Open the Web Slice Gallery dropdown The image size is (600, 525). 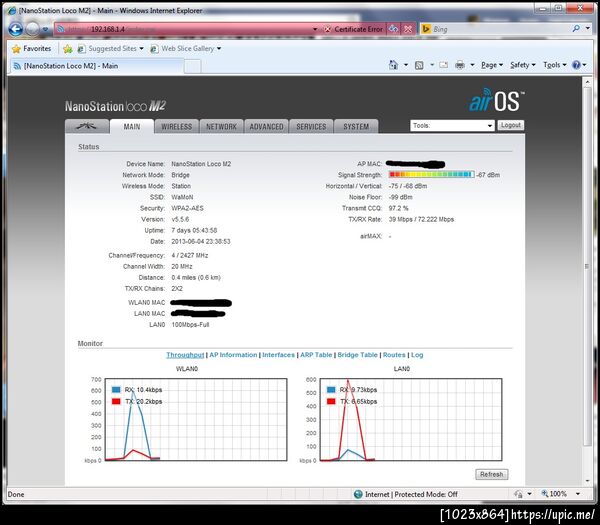tap(186, 49)
